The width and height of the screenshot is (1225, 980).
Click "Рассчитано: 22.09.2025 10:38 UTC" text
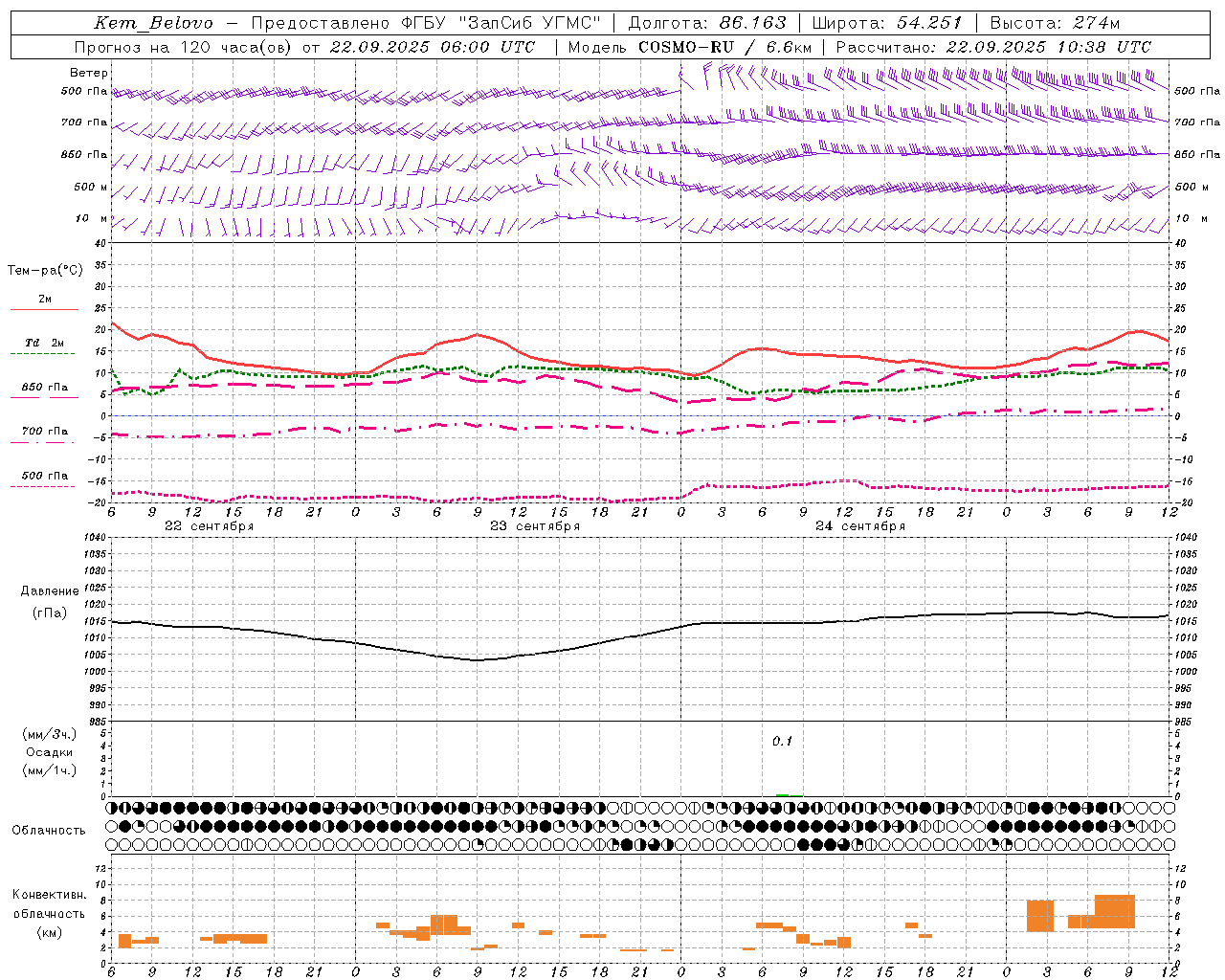(993, 47)
